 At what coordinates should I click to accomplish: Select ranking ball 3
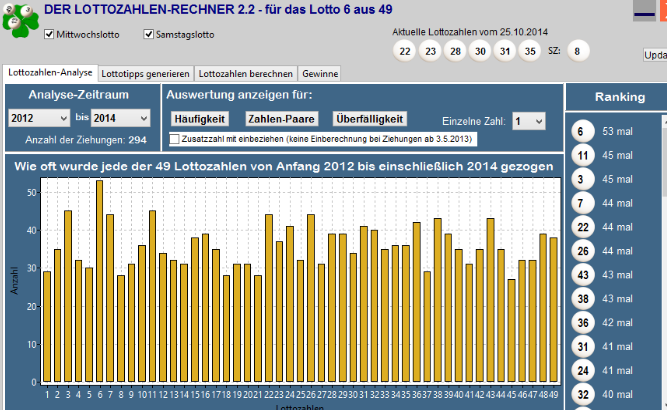point(582,179)
